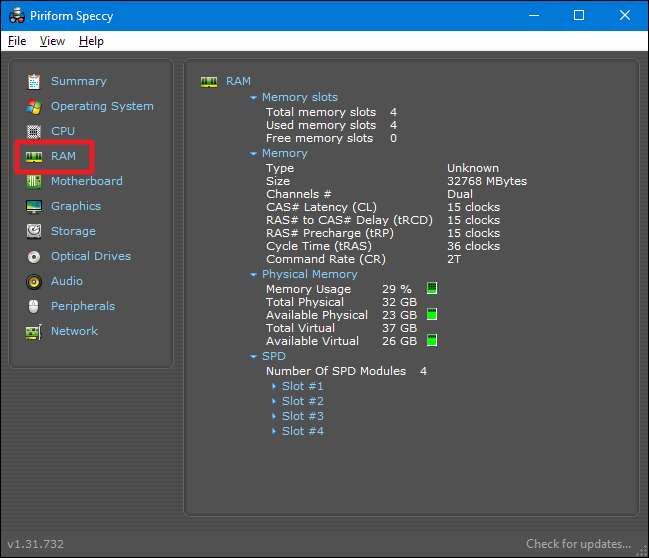Expand Slot #3 details
The height and width of the screenshot is (558, 649).
(301, 416)
